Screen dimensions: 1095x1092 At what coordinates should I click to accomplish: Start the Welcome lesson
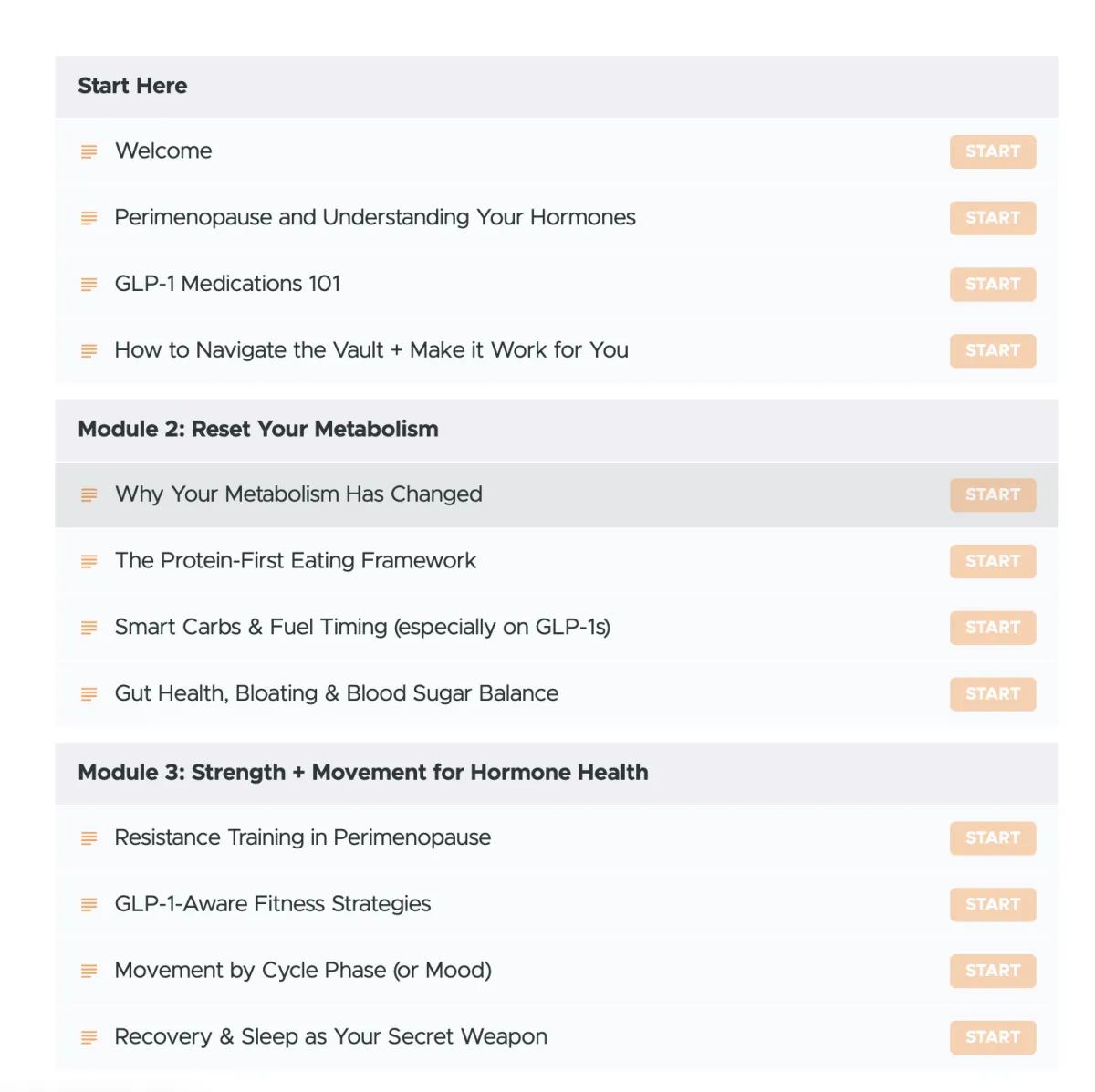pyautogui.click(x=993, y=151)
